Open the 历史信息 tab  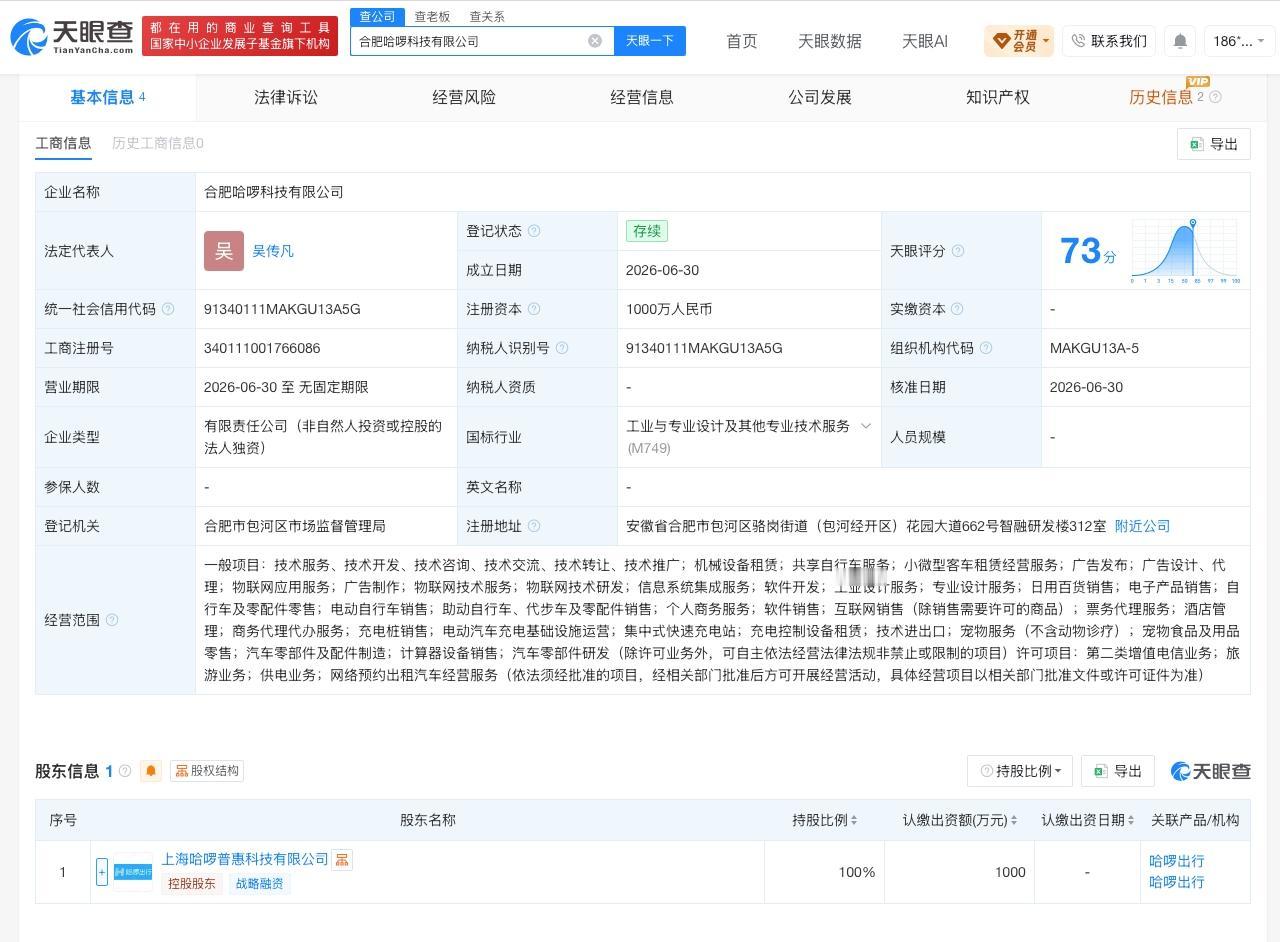click(x=1161, y=97)
